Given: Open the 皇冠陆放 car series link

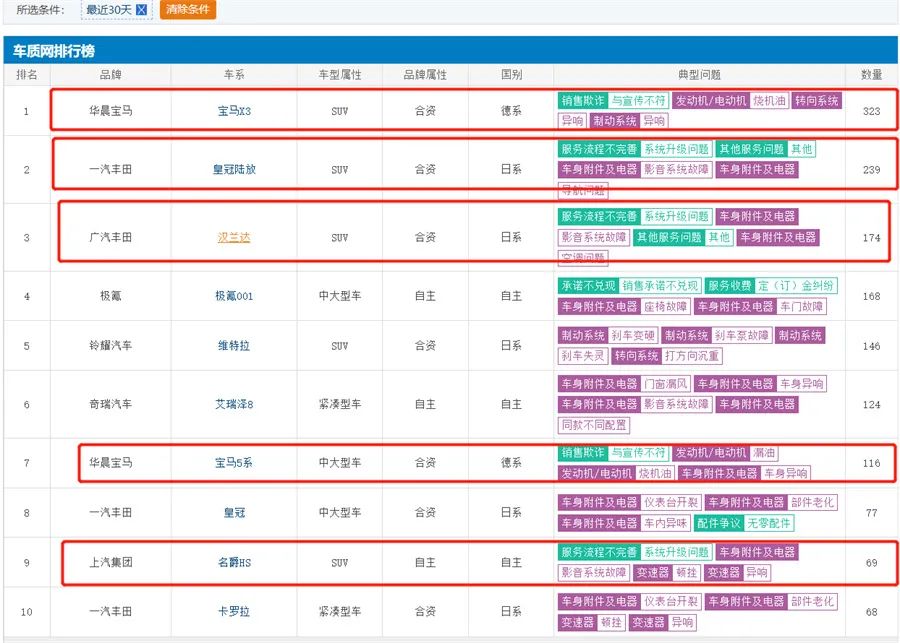Looking at the screenshot, I should click(x=234, y=169).
